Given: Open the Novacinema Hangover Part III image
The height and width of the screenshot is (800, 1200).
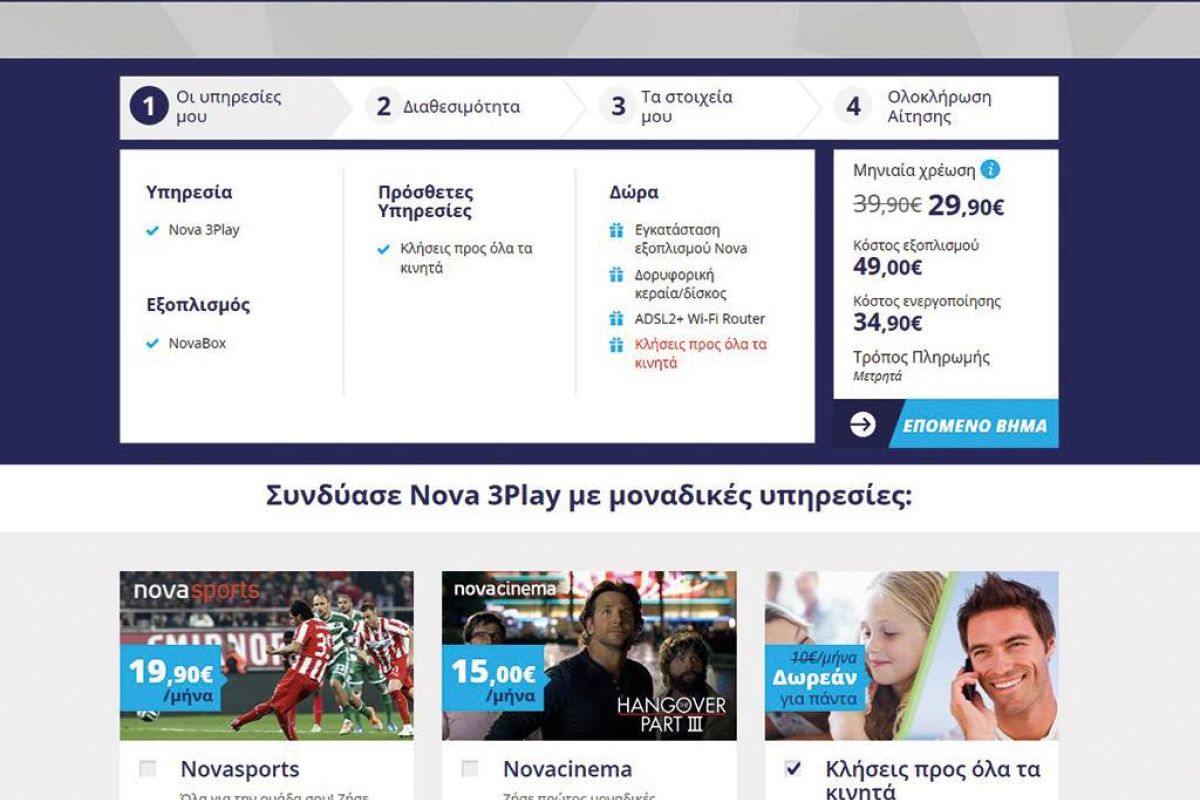Looking at the screenshot, I should (589, 655).
